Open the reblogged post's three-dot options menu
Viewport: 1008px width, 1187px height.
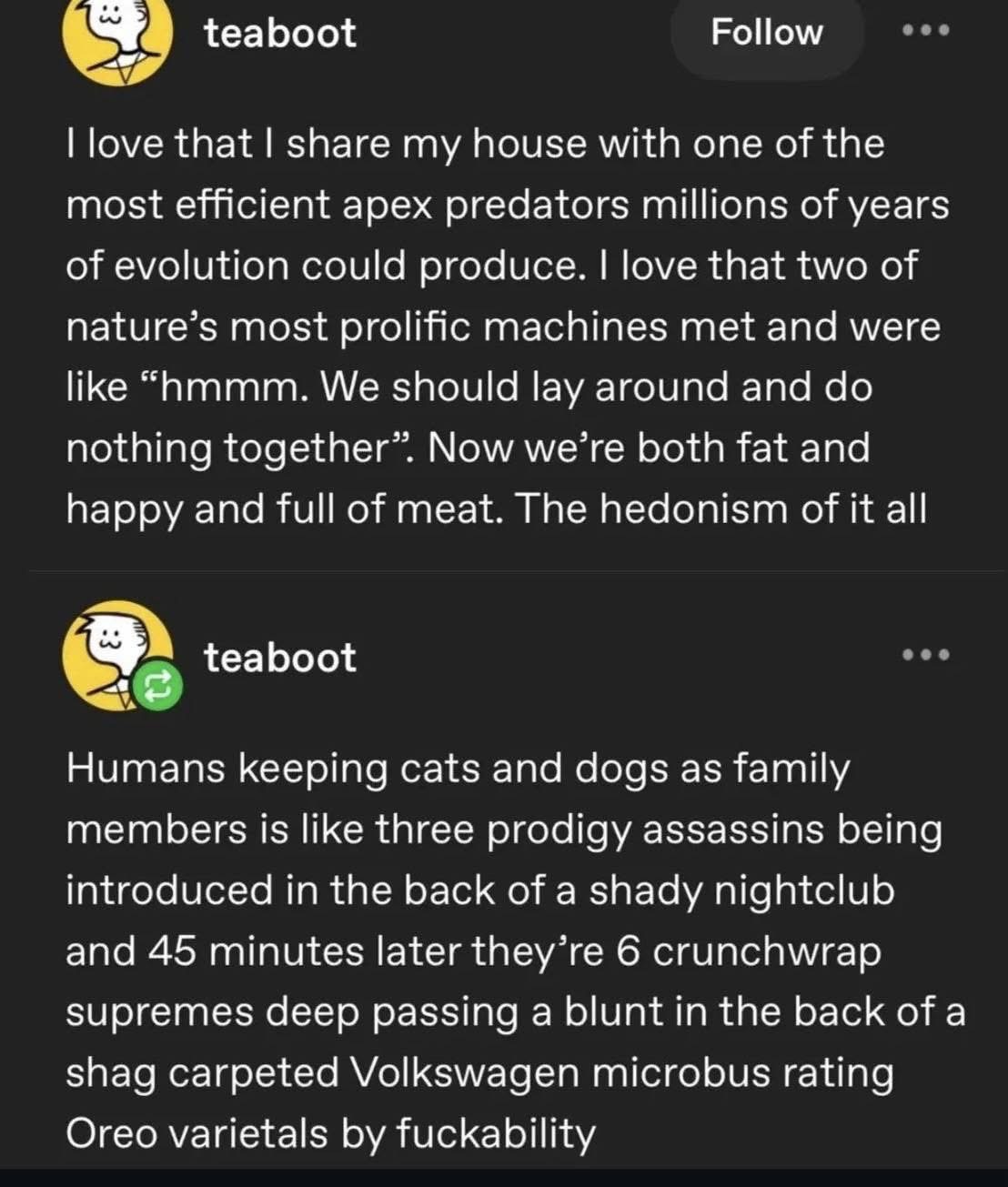(x=925, y=655)
